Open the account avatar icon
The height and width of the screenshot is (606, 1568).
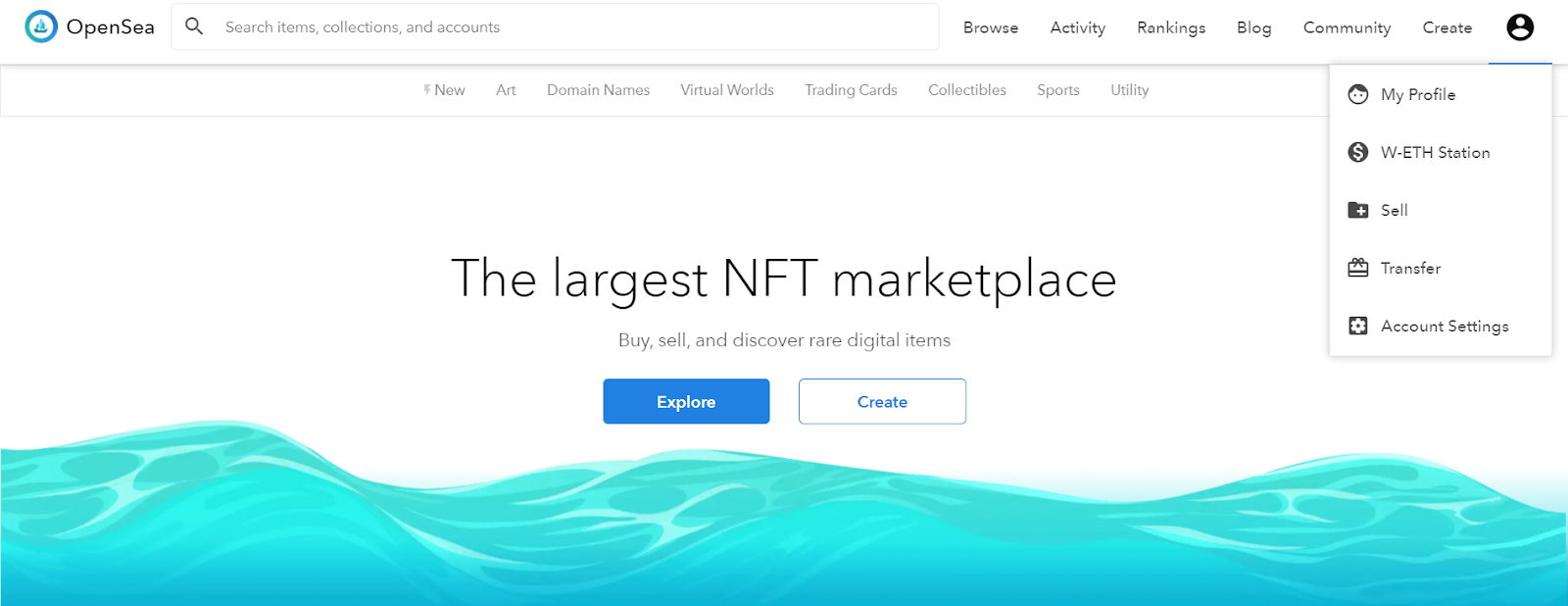tap(1520, 27)
